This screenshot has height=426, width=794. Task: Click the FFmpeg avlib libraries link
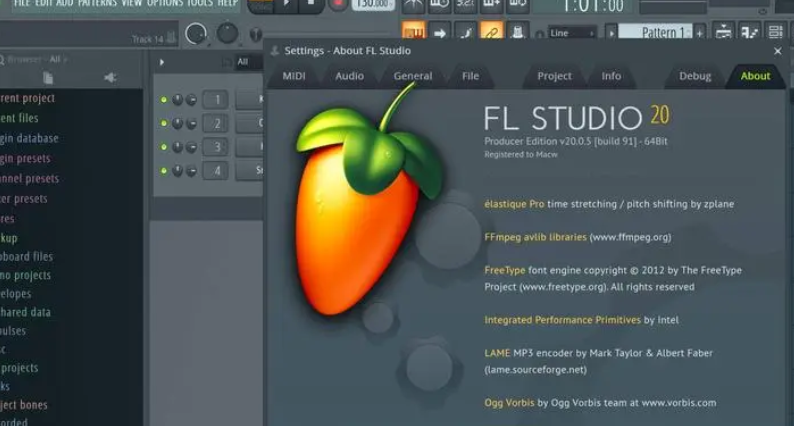coord(535,237)
